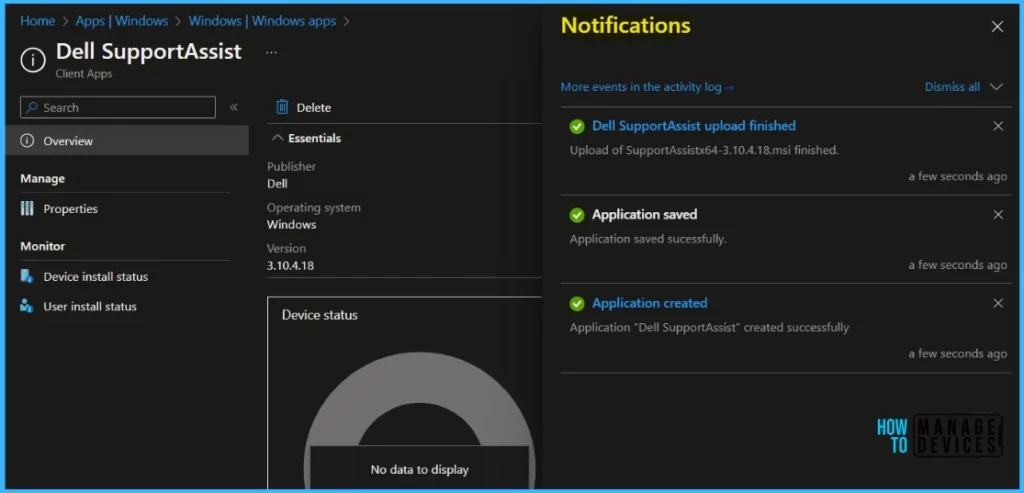Click into the sidebar Search field
Viewport: 1024px width, 493px height.
point(118,107)
